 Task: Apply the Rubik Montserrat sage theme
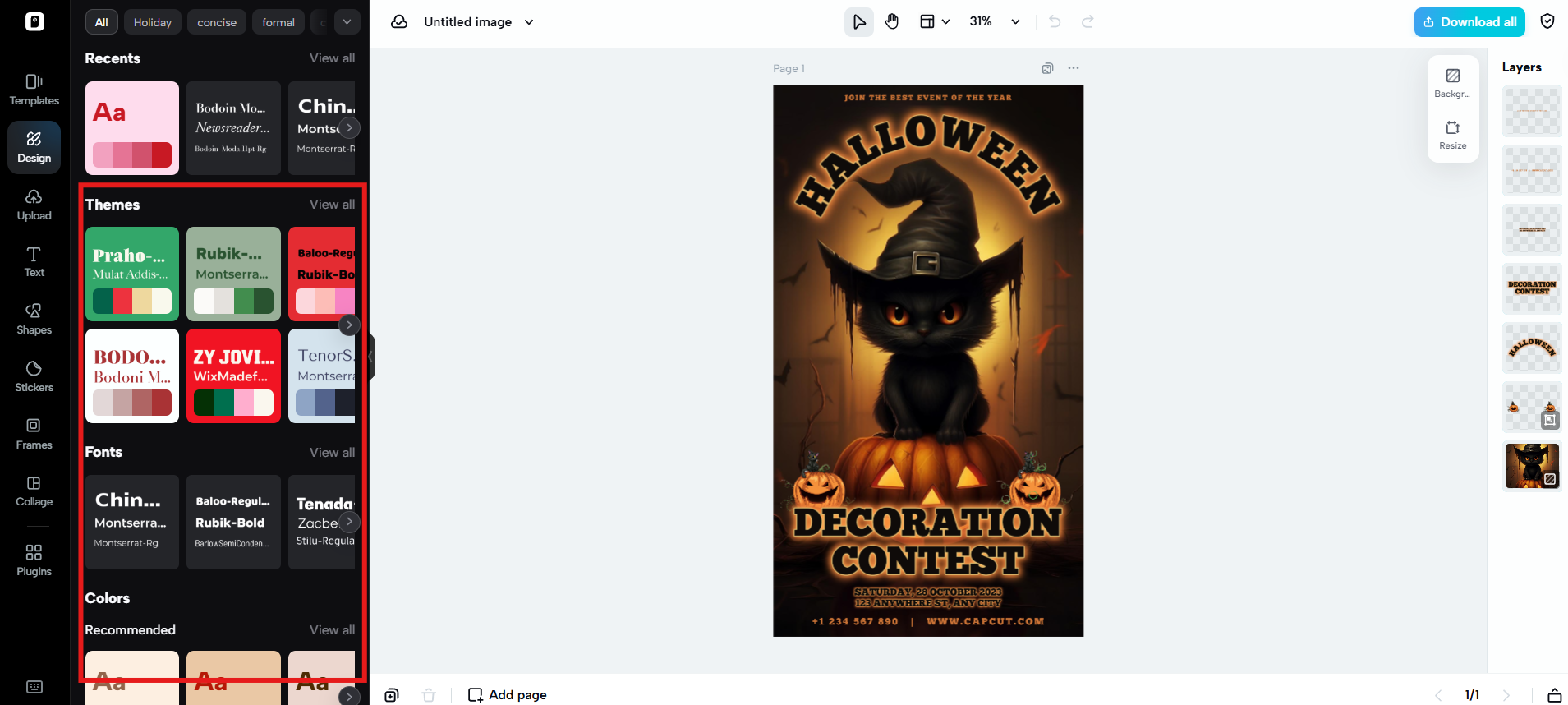point(233,274)
